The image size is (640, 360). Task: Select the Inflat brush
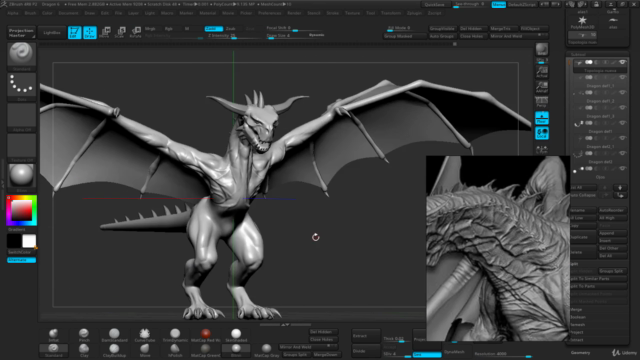tap(53, 335)
